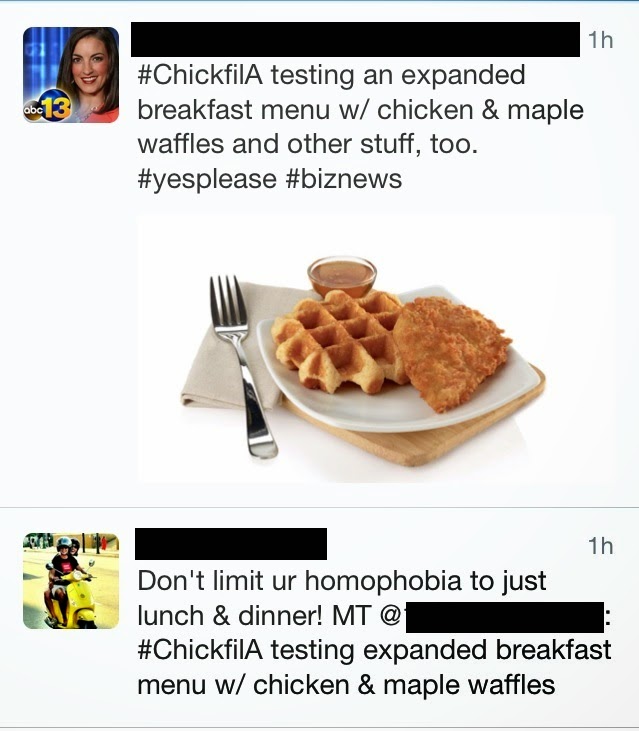Open the #yesplease hashtag
Image resolution: width=639 pixels, height=731 pixels.
(x=205, y=178)
